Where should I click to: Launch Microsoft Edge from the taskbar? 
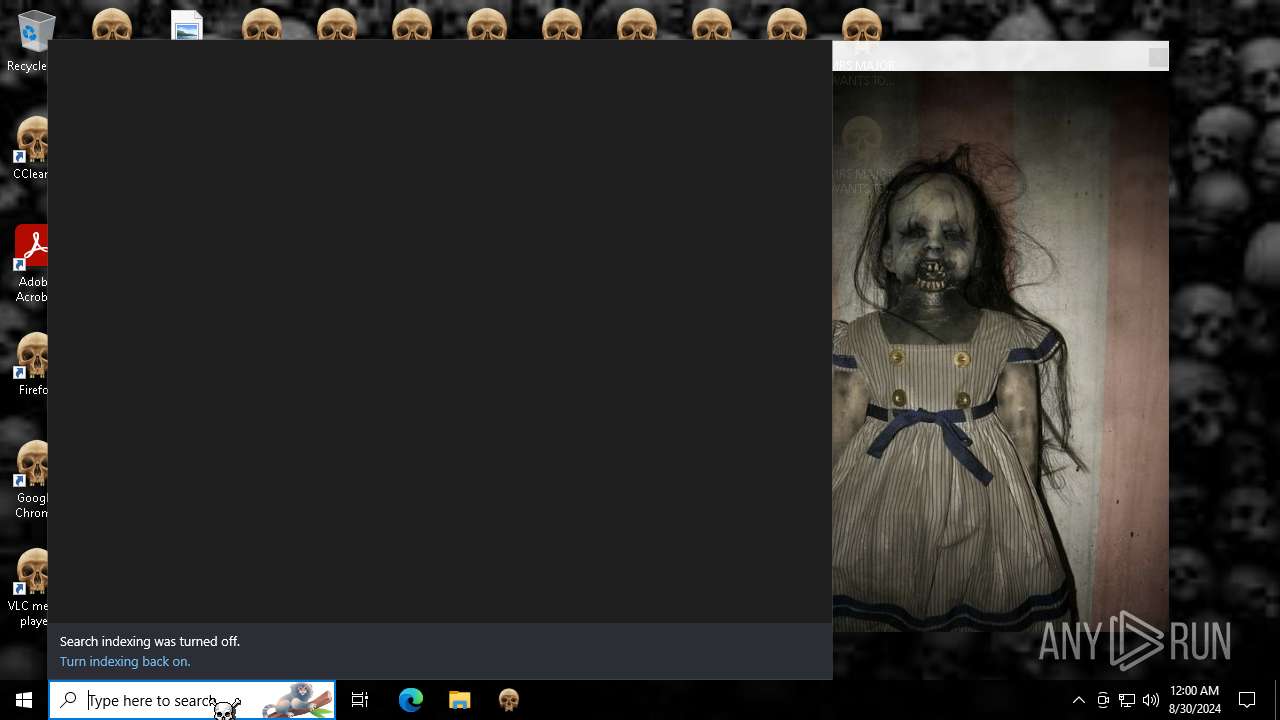coord(411,700)
